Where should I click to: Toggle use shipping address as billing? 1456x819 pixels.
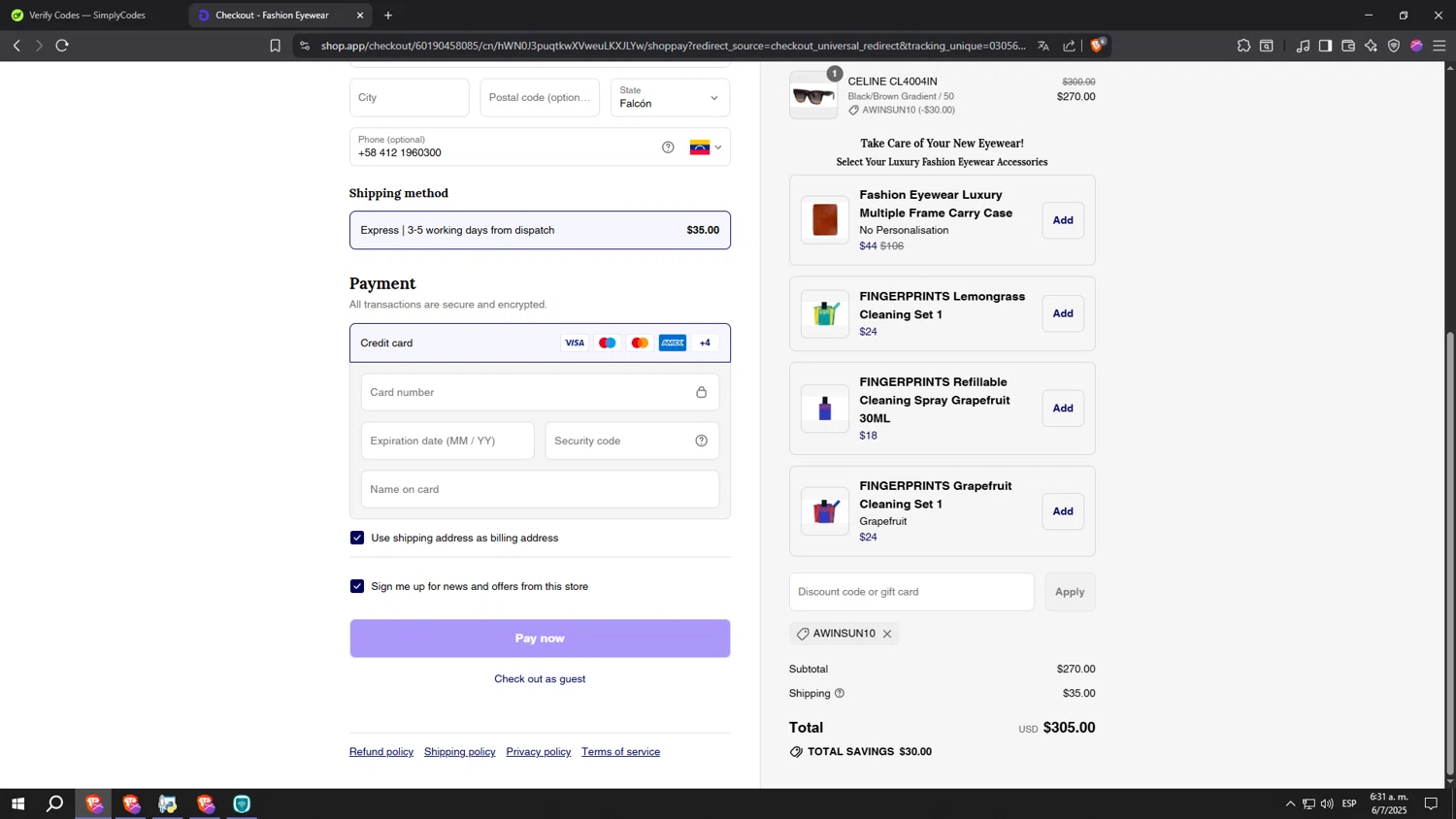pyautogui.click(x=357, y=538)
